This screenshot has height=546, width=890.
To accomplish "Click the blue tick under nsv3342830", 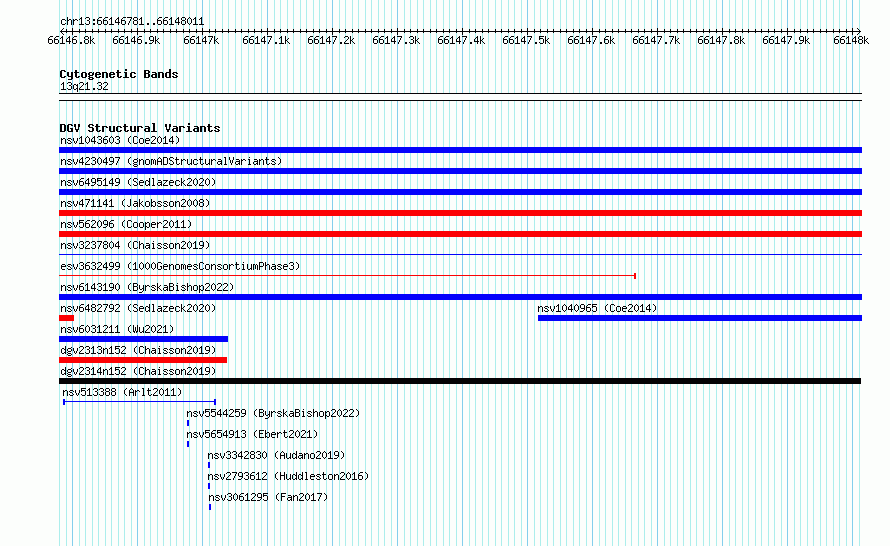I will tap(209, 465).
